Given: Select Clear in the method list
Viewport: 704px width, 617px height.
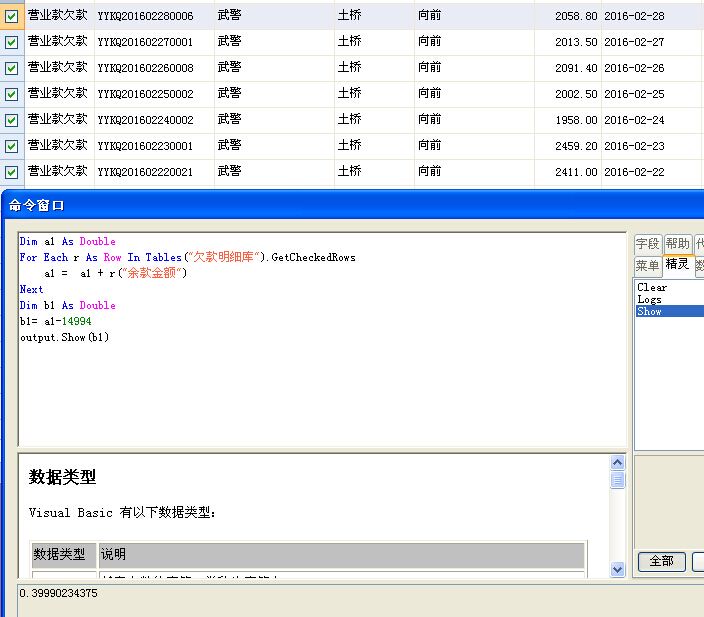Looking at the screenshot, I should [652, 287].
